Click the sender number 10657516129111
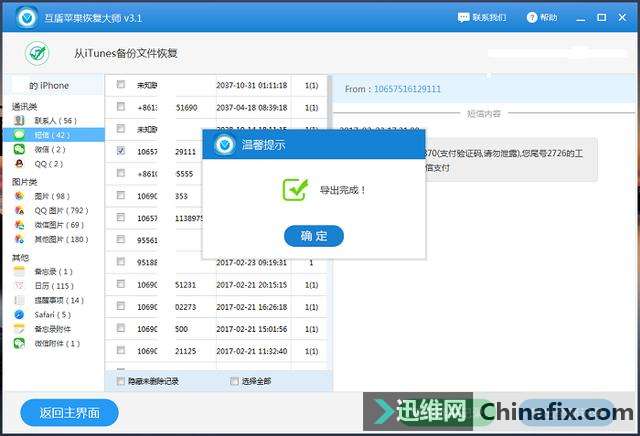 pyautogui.click(x=407, y=89)
